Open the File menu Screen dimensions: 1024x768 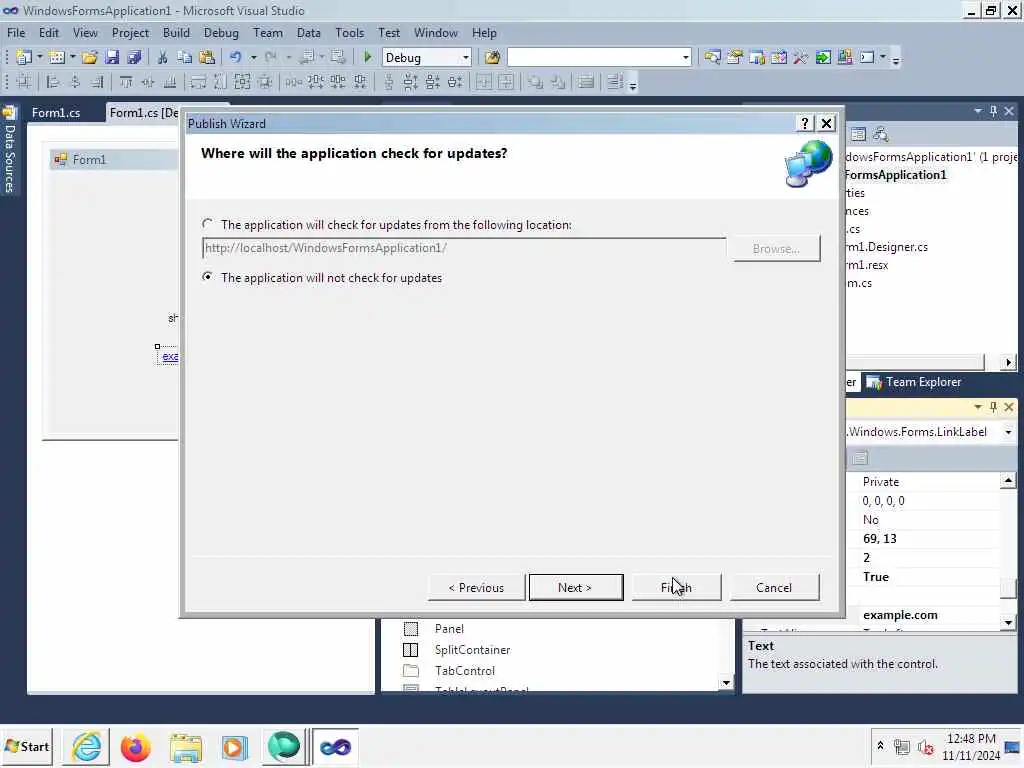[x=16, y=33]
